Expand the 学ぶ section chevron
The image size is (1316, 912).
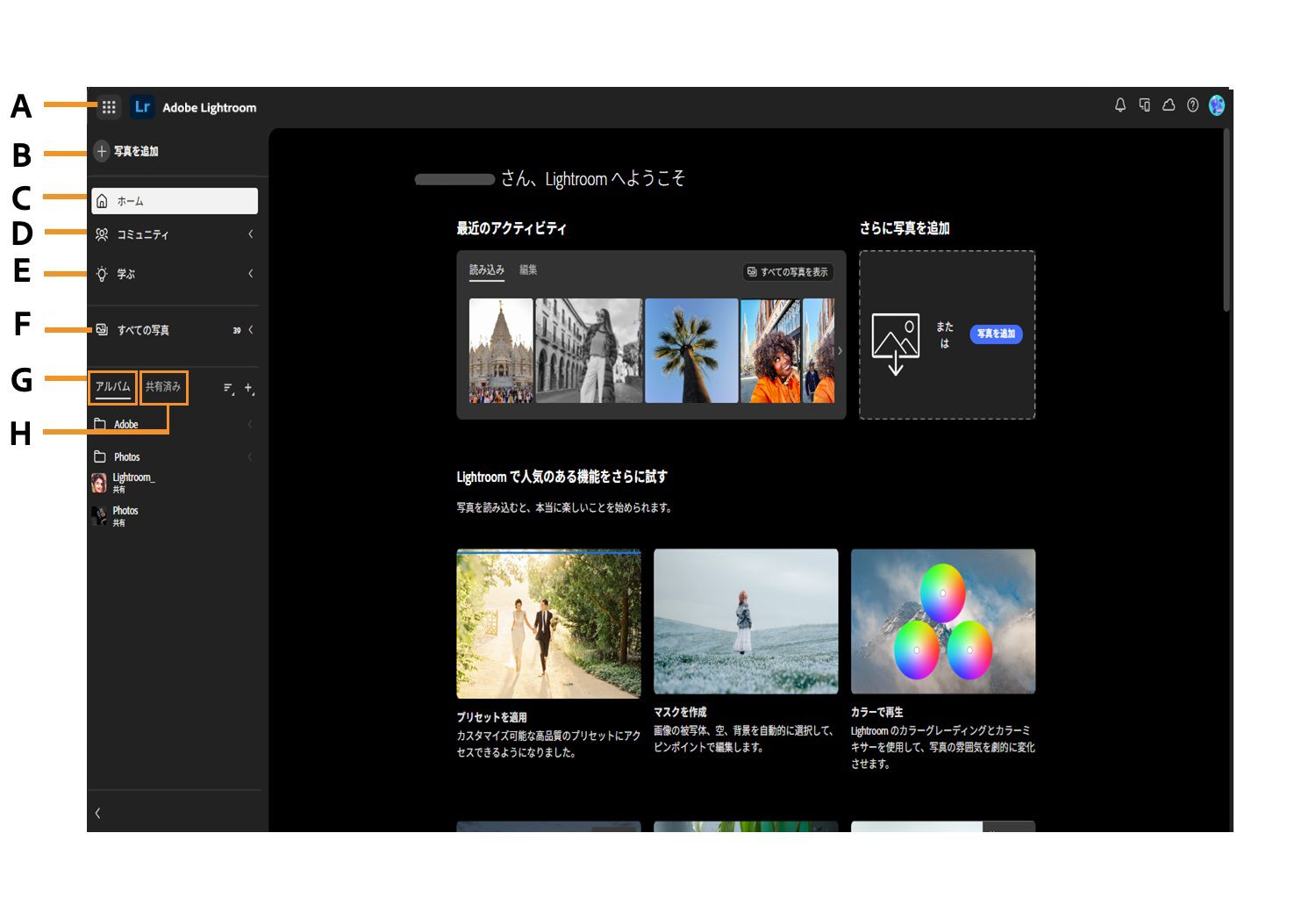pos(250,273)
